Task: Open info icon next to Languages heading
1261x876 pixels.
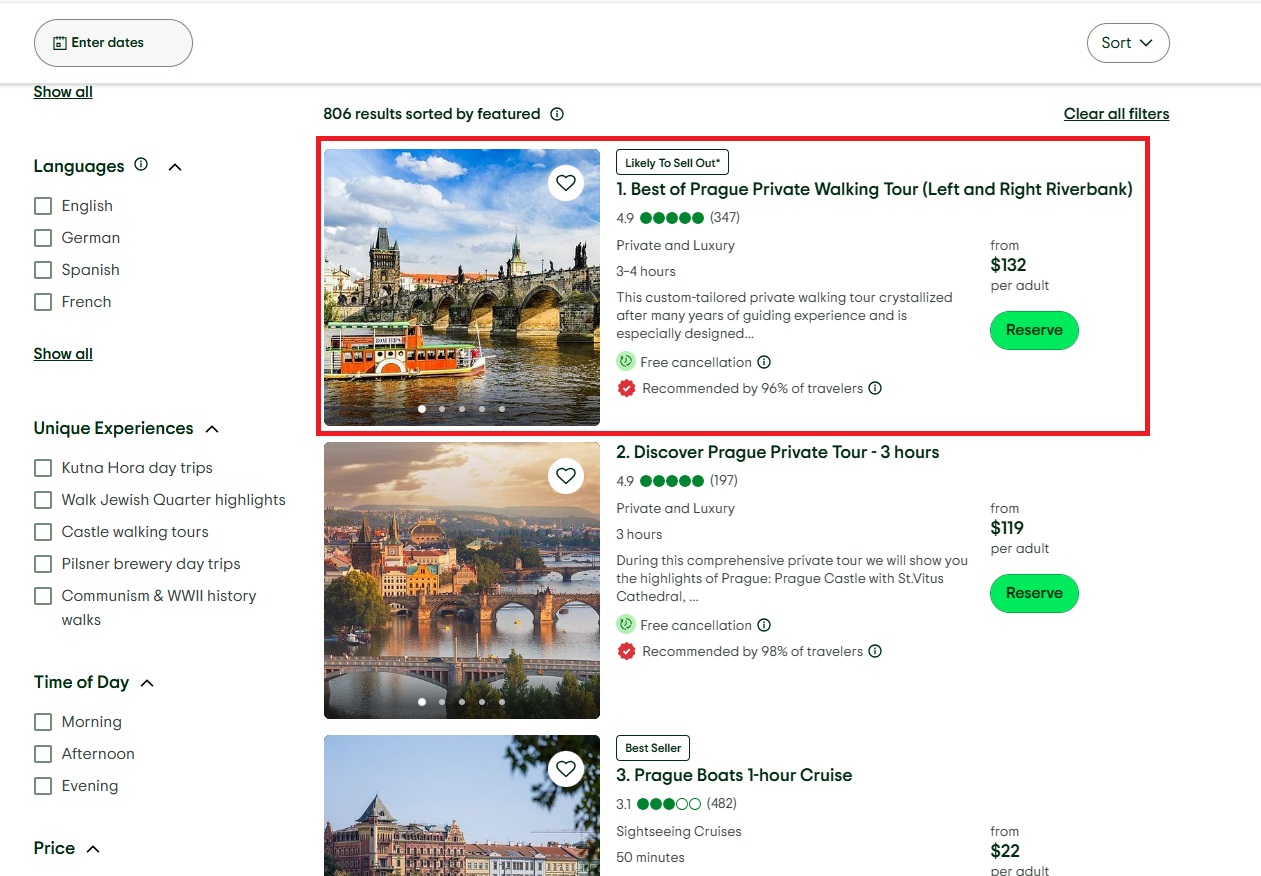Action: pyautogui.click(x=141, y=165)
